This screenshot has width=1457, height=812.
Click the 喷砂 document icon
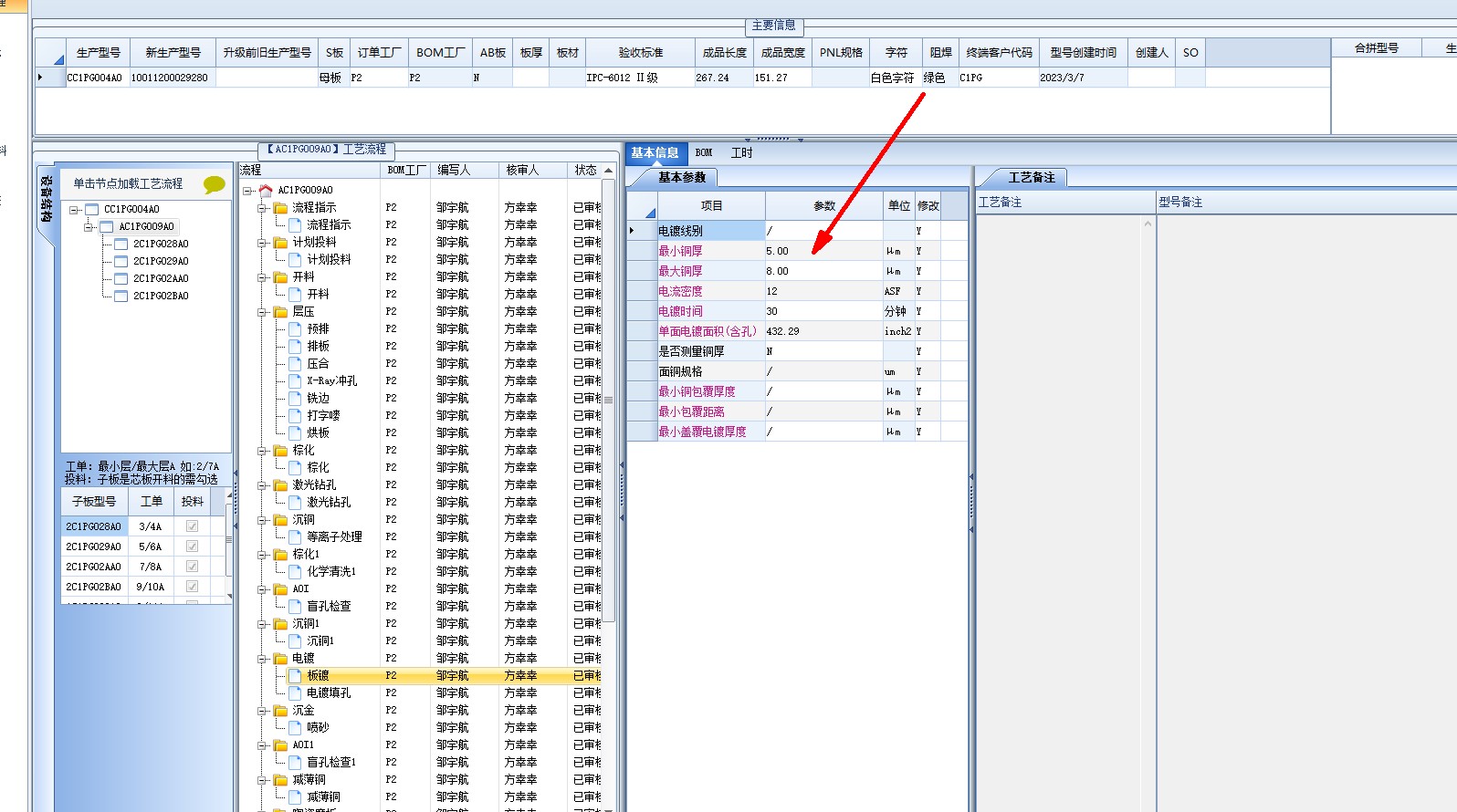[295, 728]
